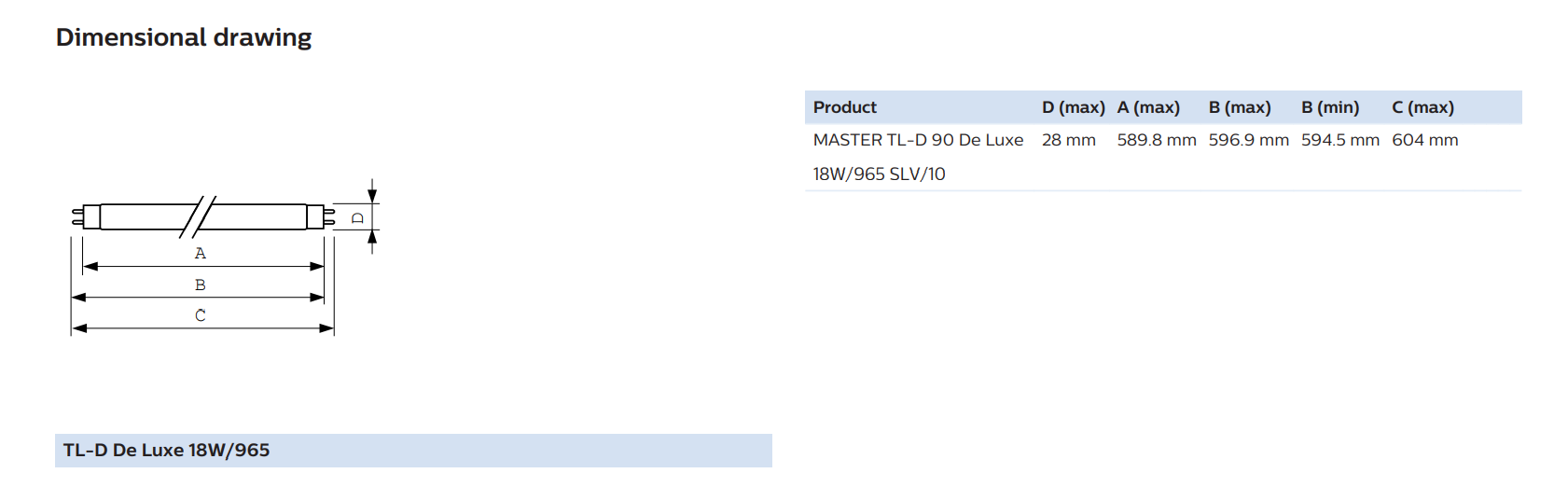Image resolution: width=1568 pixels, height=487 pixels.
Task: Click dimension label A in drawing
Action: pyautogui.click(x=201, y=254)
